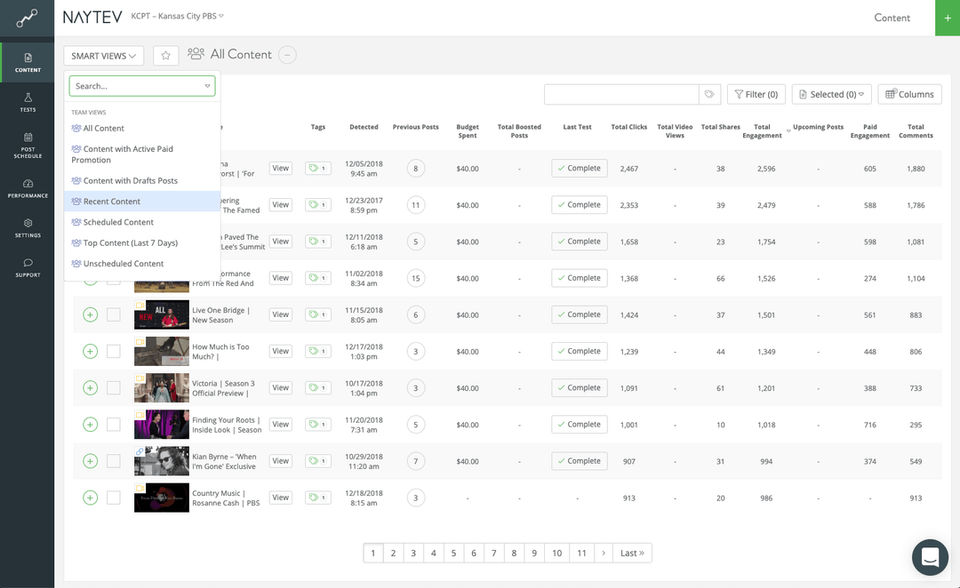Click green plus for How Much is Too Much row
The width and height of the screenshot is (960, 588).
(x=90, y=352)
